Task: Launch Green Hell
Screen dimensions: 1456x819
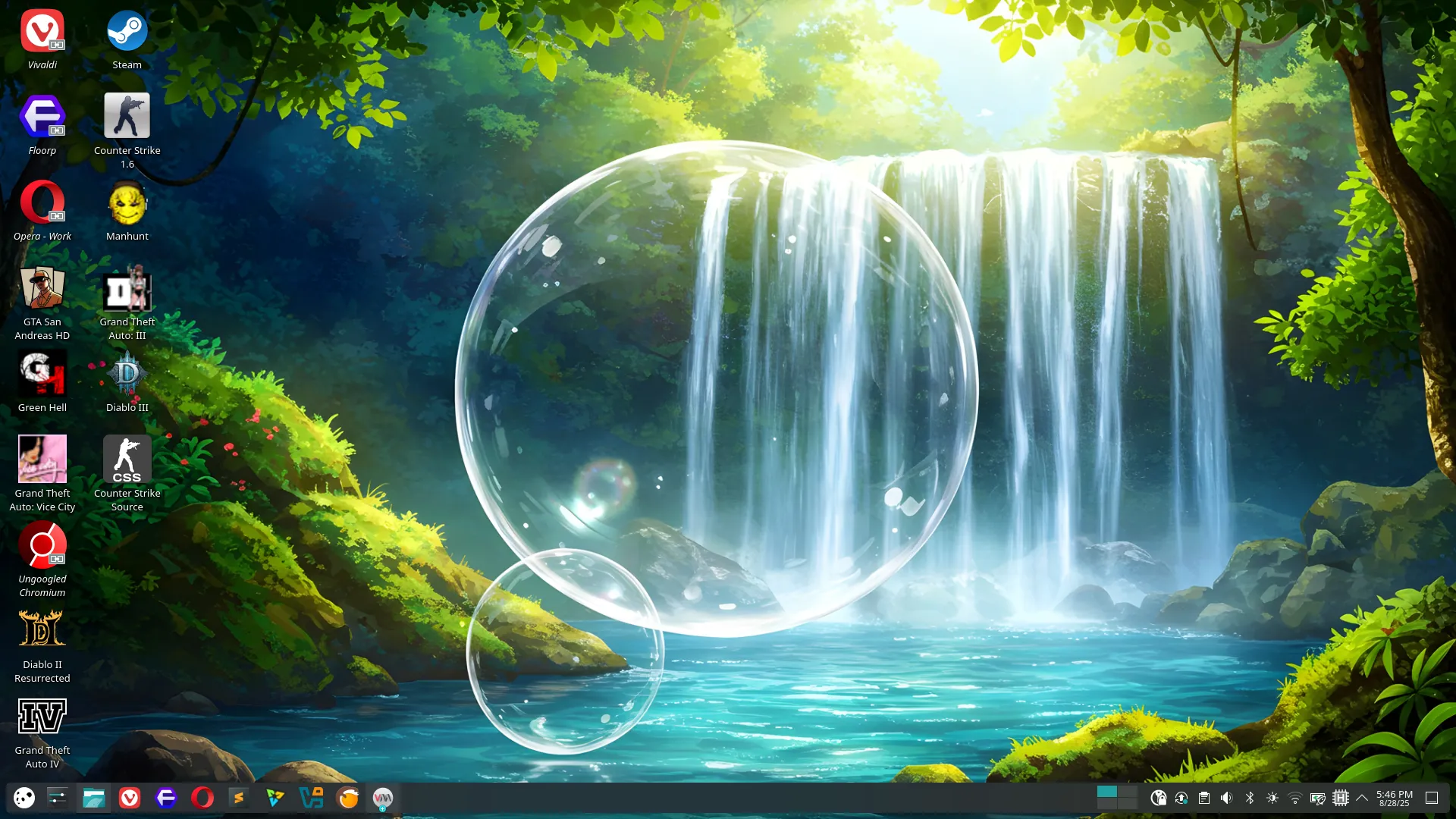Action: (x=42, y=373)
